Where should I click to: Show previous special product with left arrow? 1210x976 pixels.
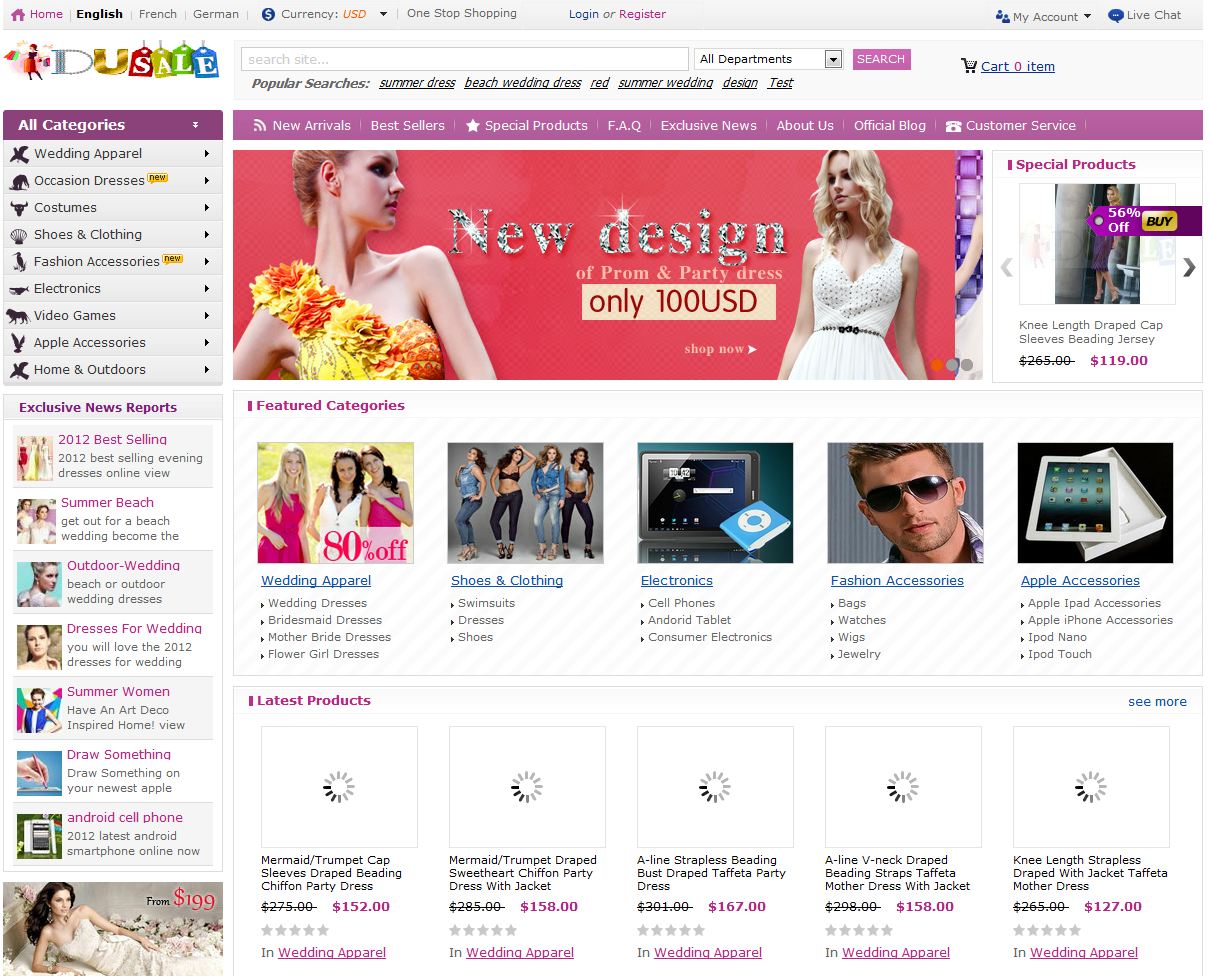pyautogui.click(x=1006, y=267)
